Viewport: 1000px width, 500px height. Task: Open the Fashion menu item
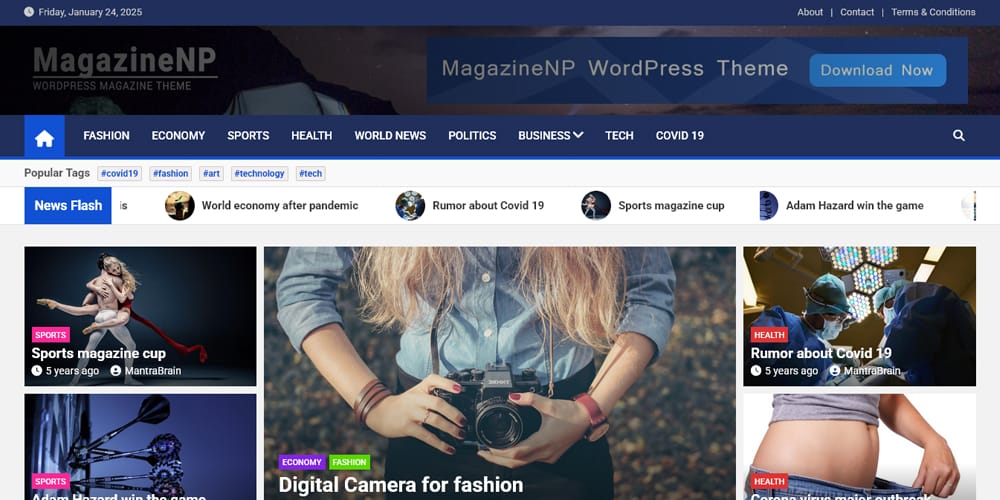[x=107, y=135]
